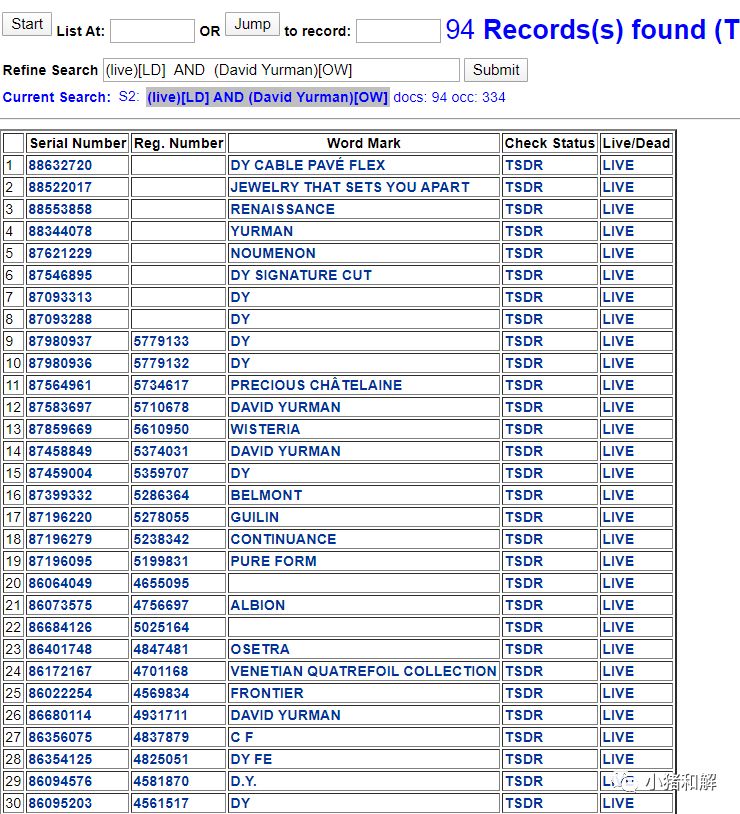
Task: Open registration number 5734617
Action: click(x=162, y=385)
